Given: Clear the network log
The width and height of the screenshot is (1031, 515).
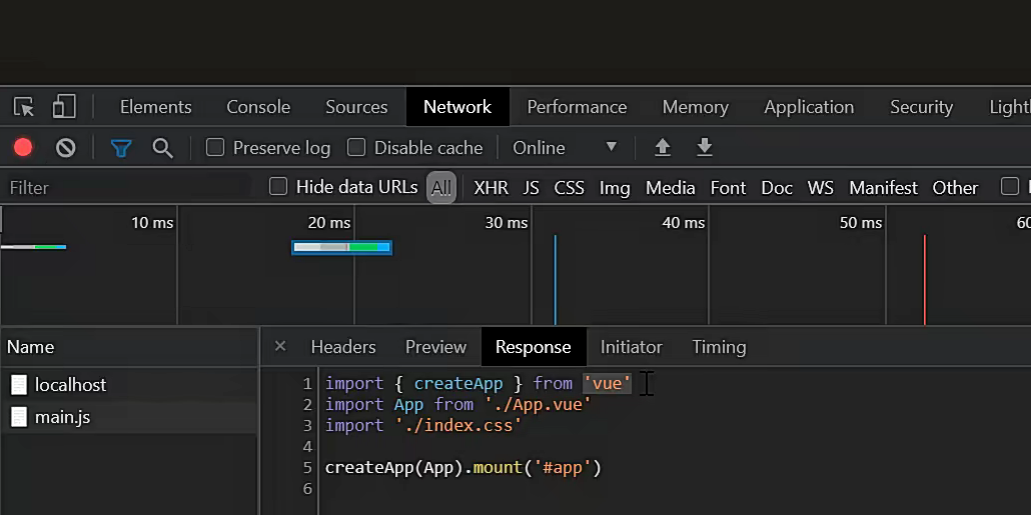Looking at the screenshot, I should click(66, 148).
